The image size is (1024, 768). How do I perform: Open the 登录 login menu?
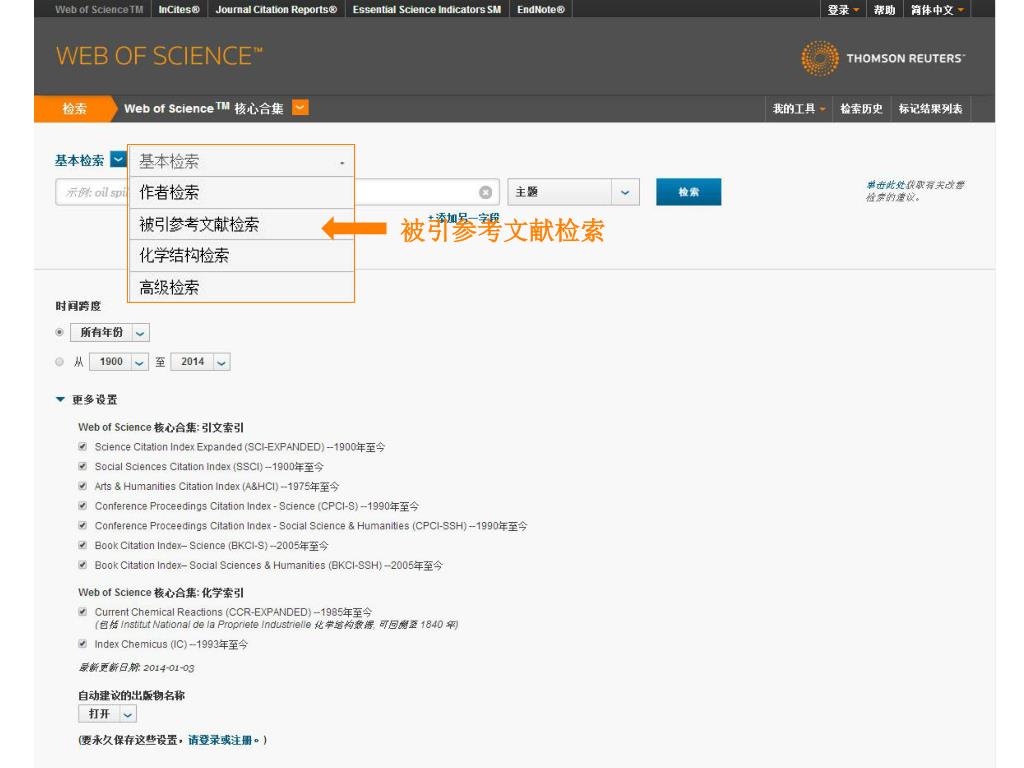[x=843, y=10]
